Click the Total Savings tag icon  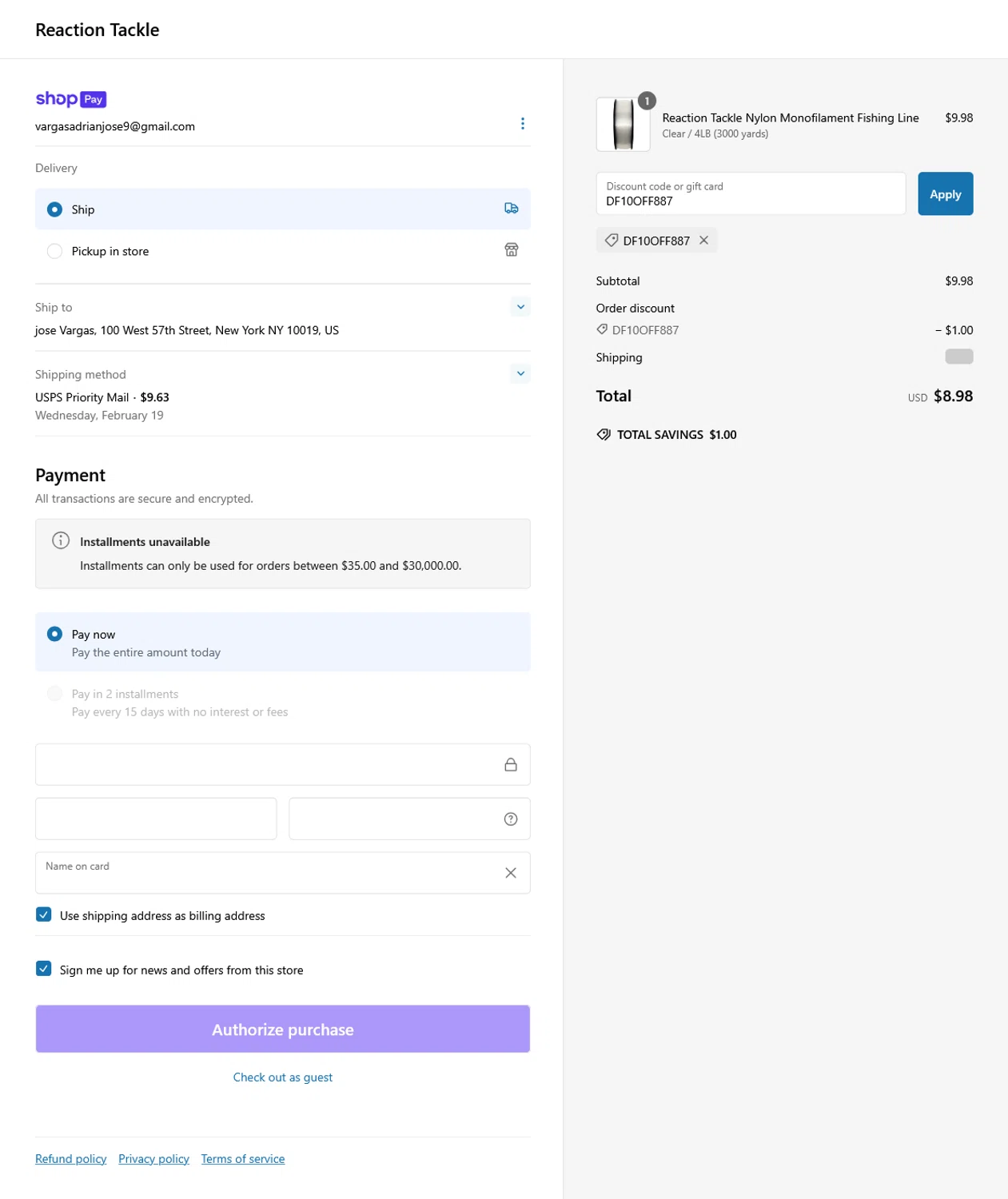click(x=604, y=435)
